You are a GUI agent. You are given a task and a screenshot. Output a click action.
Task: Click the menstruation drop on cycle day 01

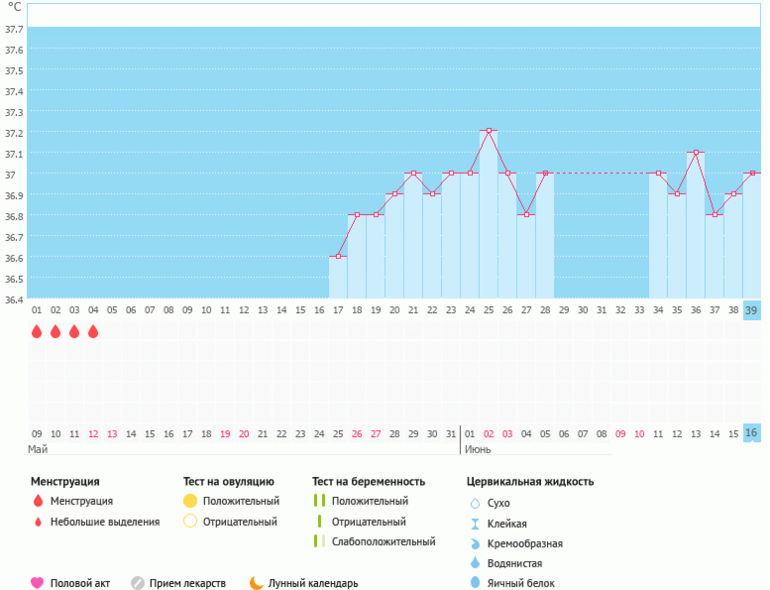37,331
